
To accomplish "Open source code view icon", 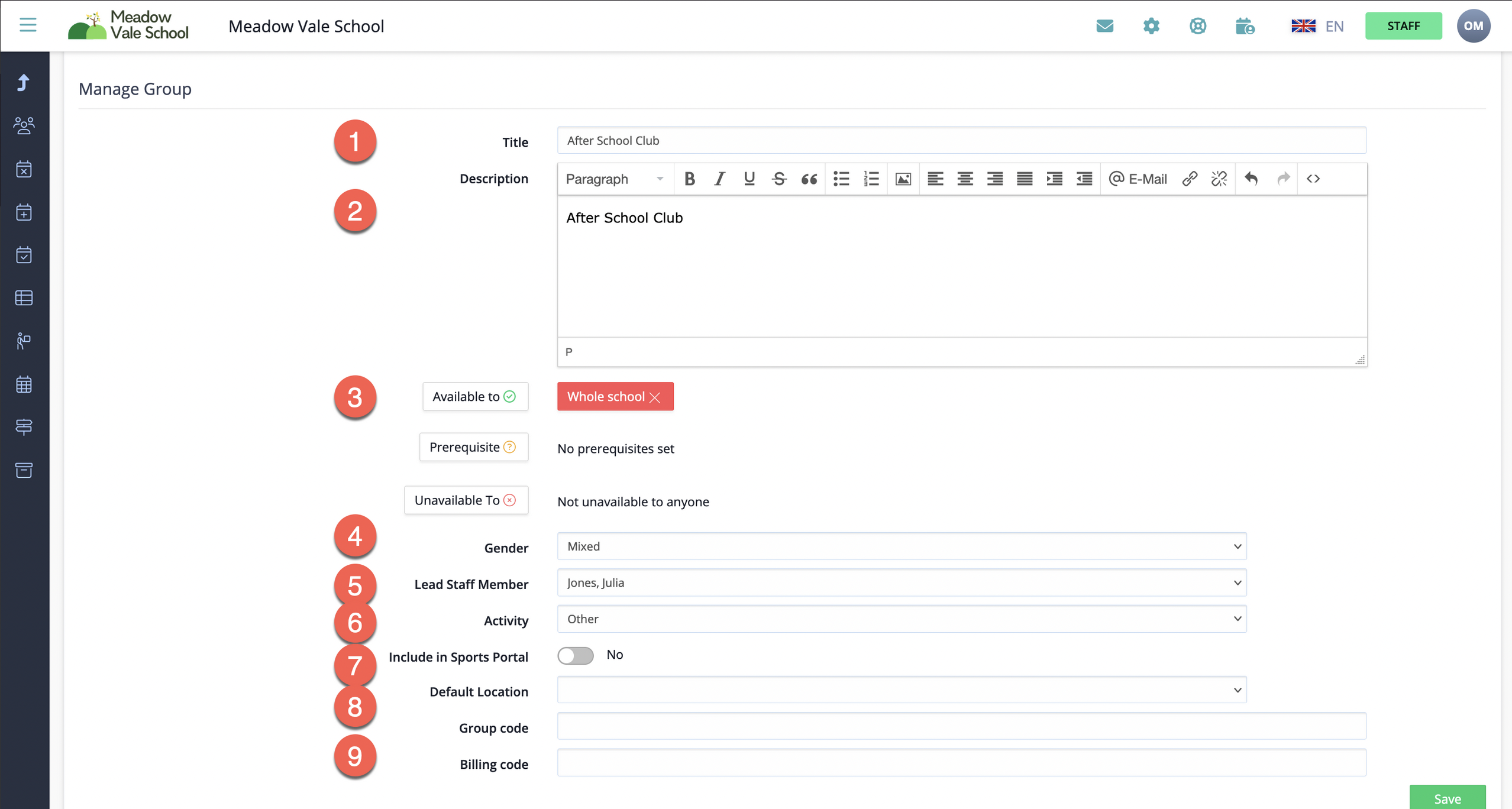I will (1313, 179).
